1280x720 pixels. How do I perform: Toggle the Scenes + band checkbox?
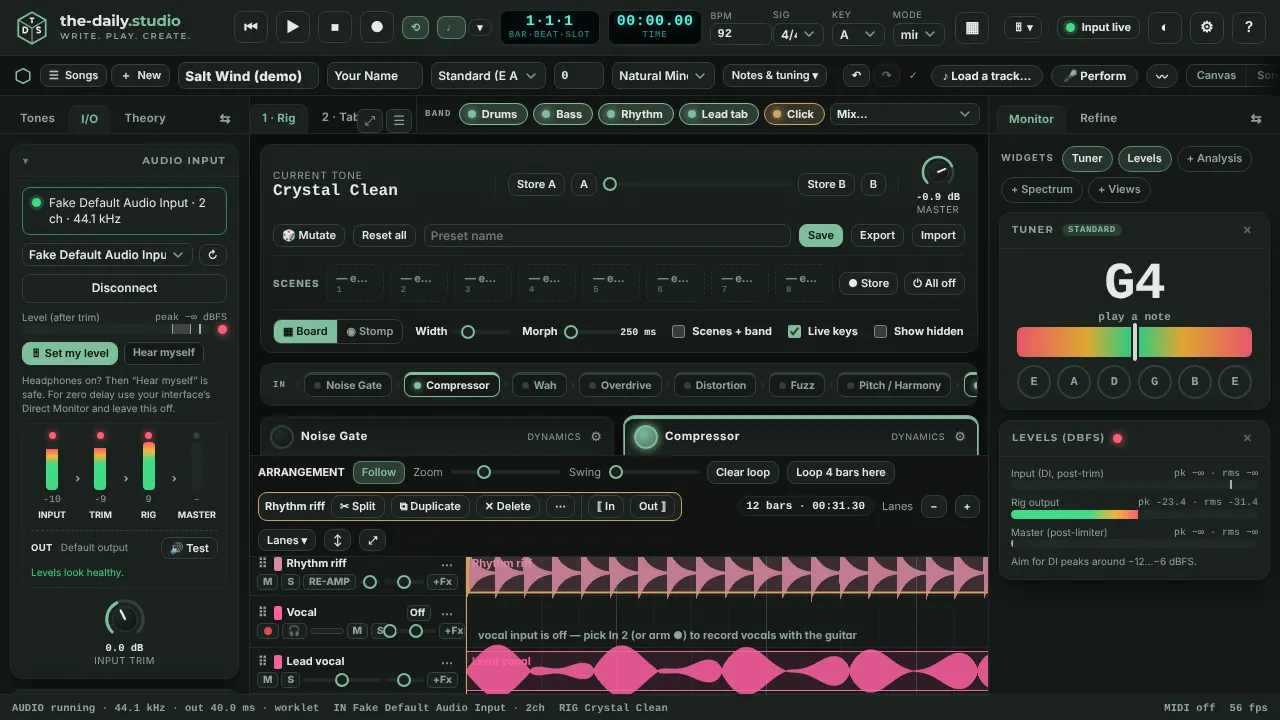pos(679,331)
